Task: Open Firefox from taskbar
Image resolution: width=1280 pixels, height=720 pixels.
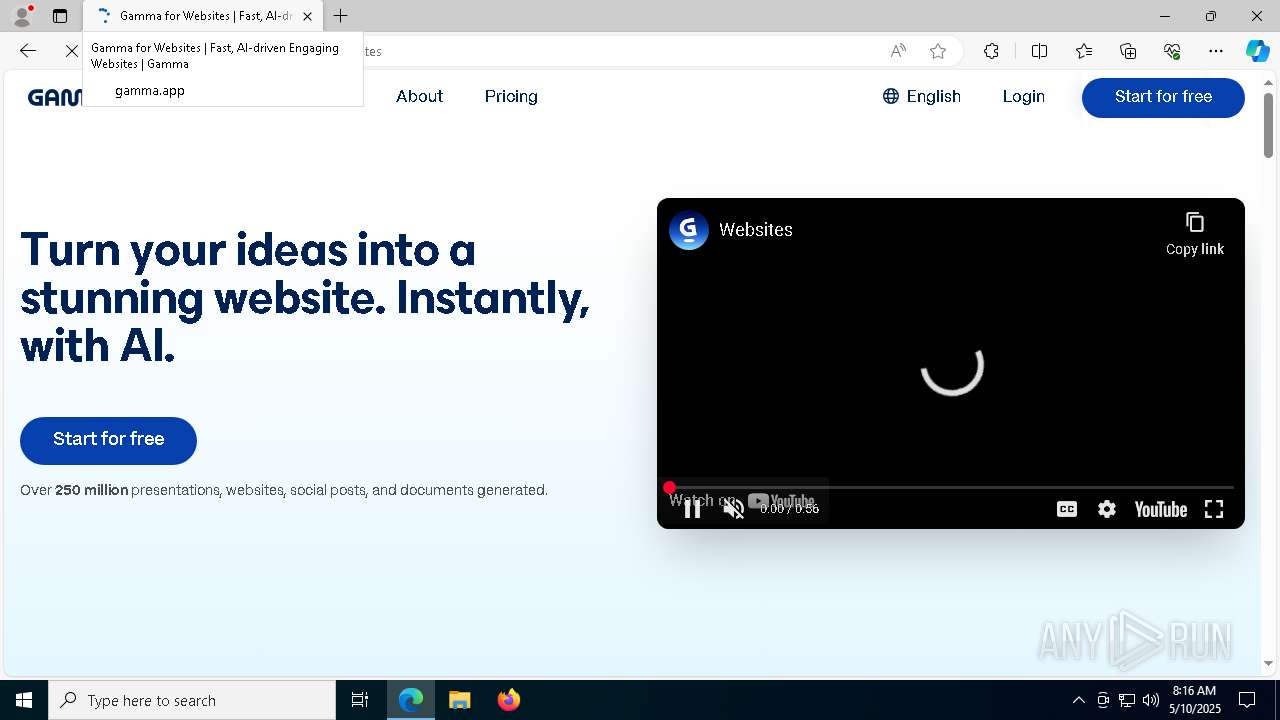Action: [509, 700]
